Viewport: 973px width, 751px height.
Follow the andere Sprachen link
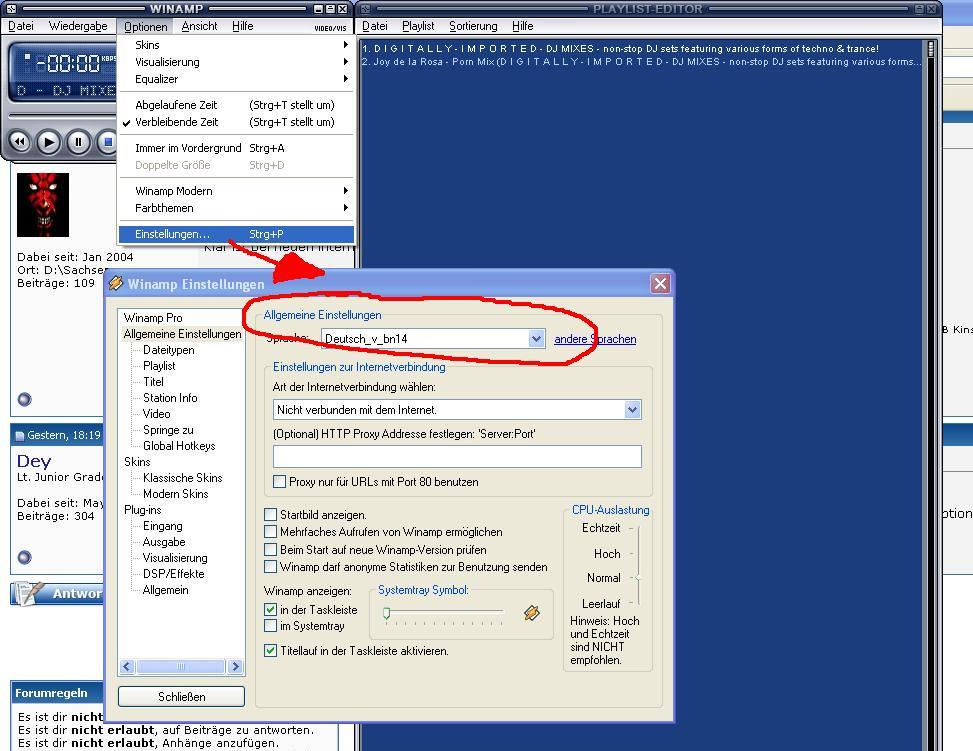click(595, 339)
